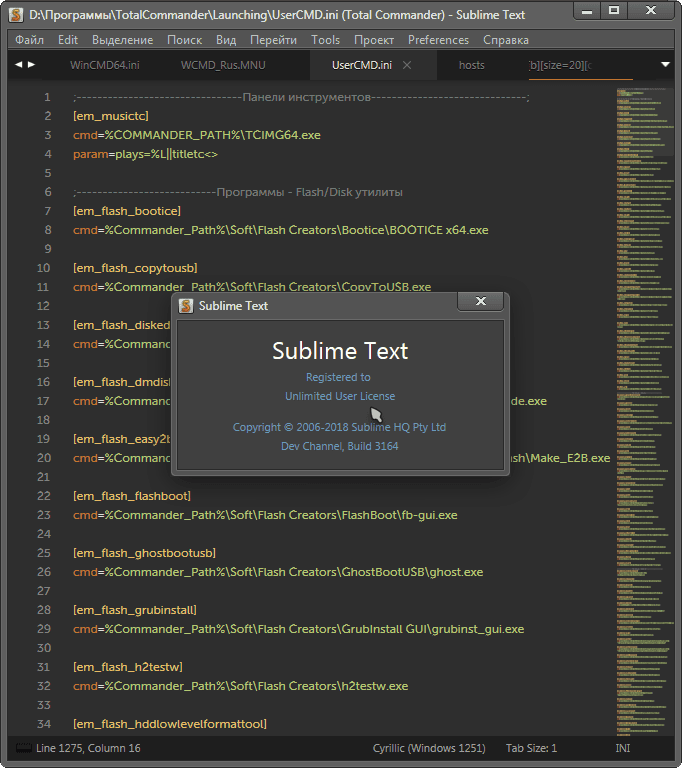The width and height of the screenshot is (682, 768).
Task: Click the h2testw.exe cmd line
Action: (x=241, y=686)
